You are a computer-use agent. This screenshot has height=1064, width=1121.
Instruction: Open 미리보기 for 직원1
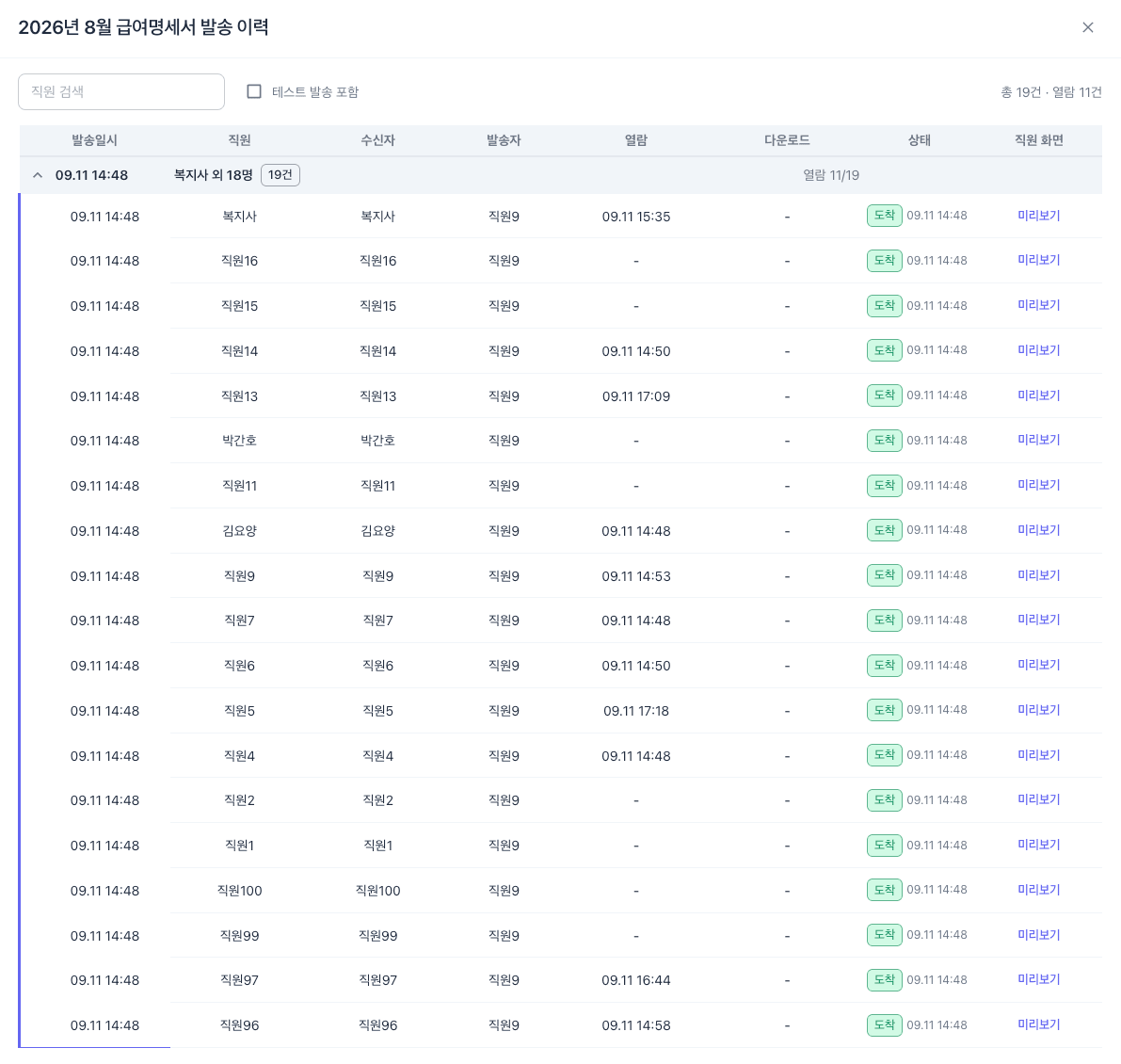(1039, 845)
